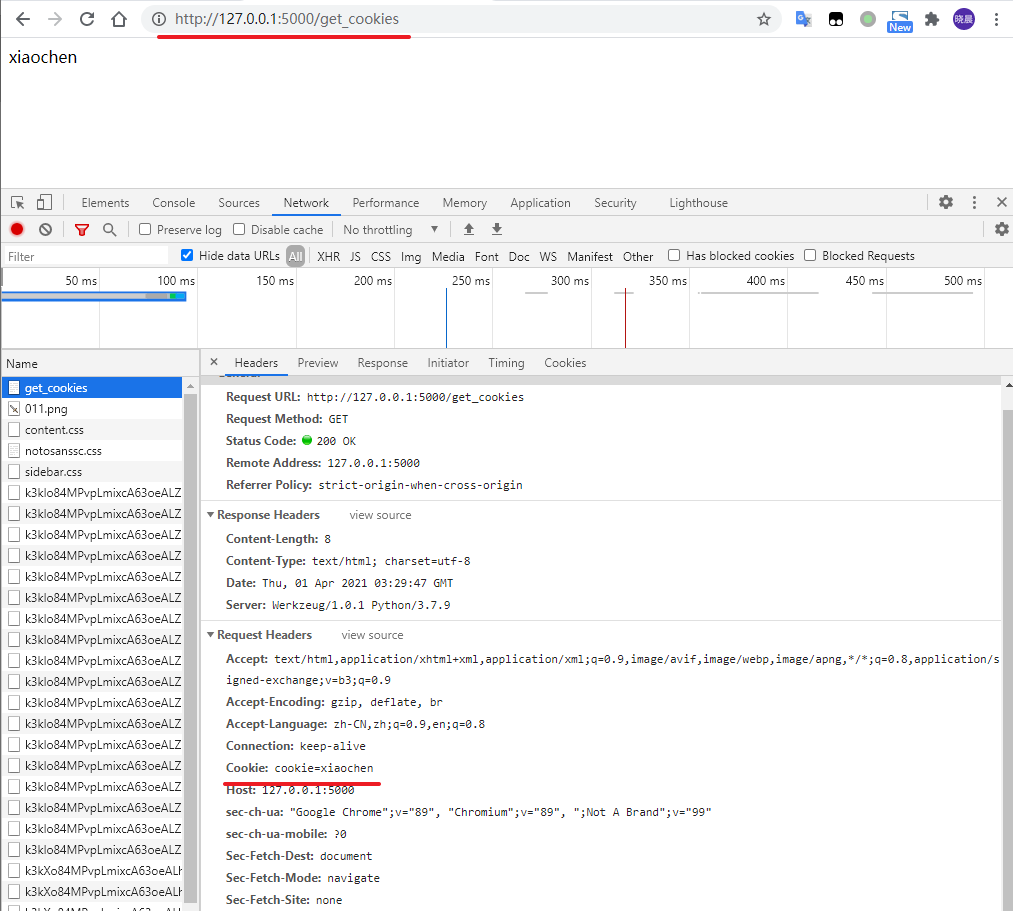Open the Application tab
The image size is (1013, 911).
pyautogui.click(x=541, y=203)
